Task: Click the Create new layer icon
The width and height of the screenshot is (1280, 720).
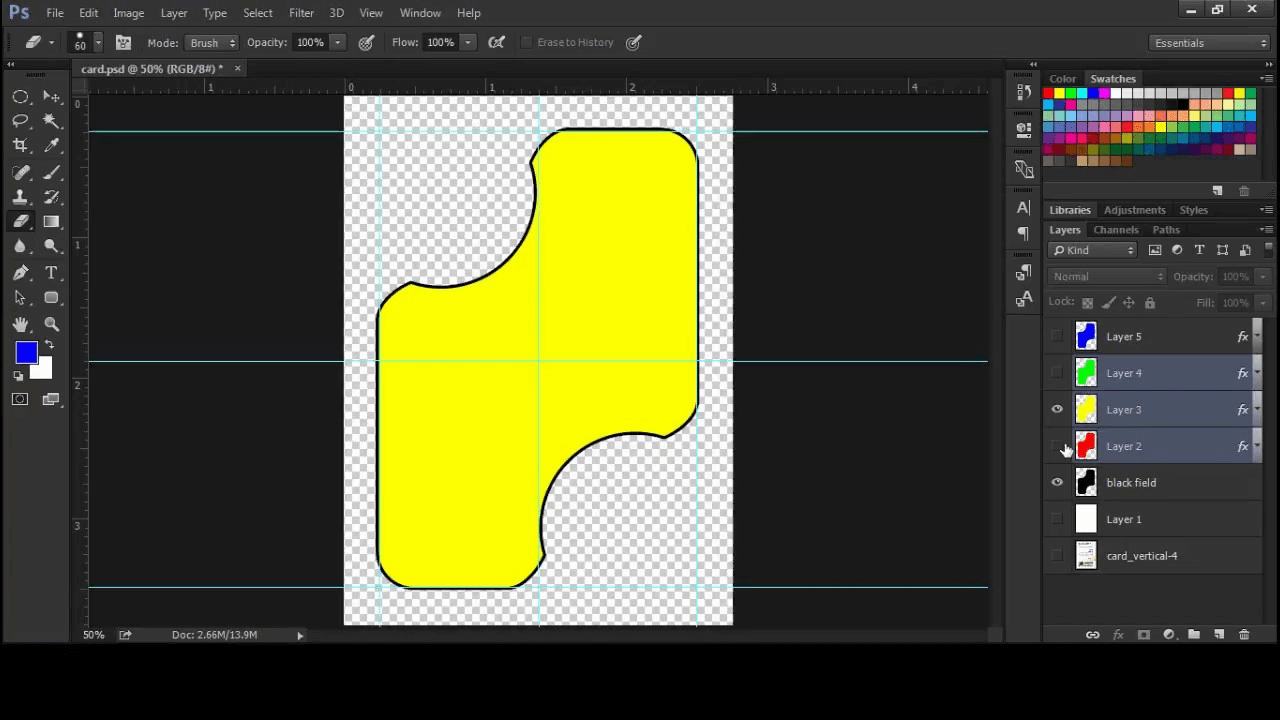Action: pyautogui.click(x=1219, y=634)
